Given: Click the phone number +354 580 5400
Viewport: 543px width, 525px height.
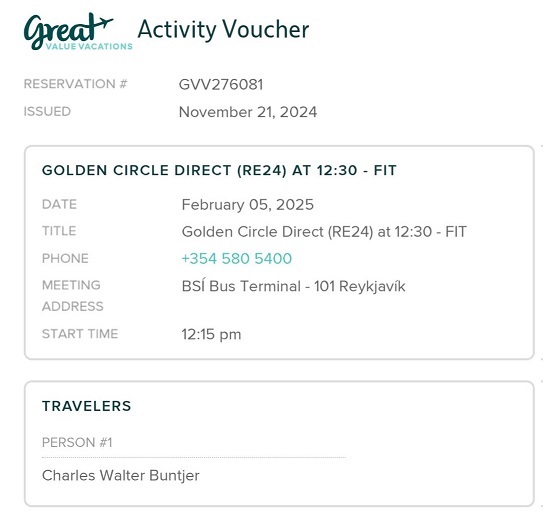Looking at the screenshot, I should pyautogui.click(x=237, y=259).
